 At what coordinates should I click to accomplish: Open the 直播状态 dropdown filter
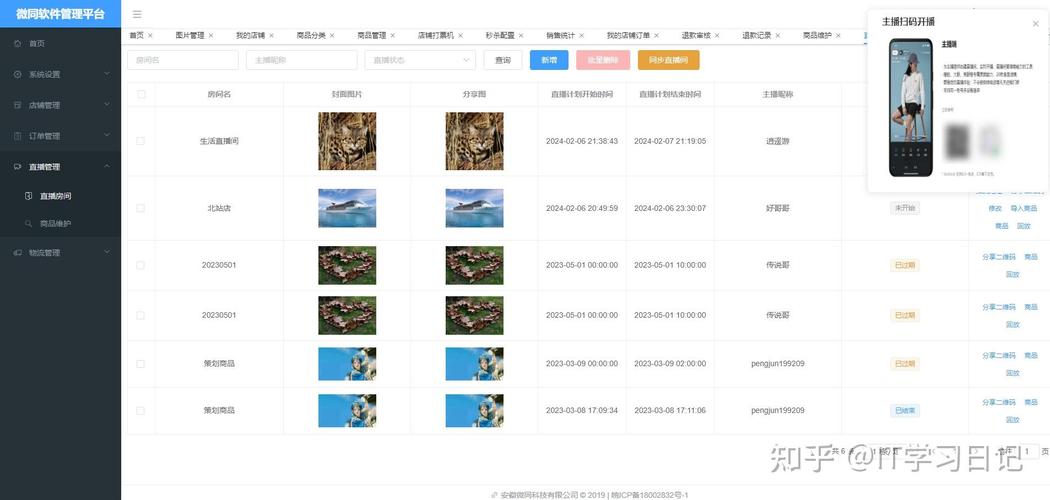pos(420,60)
